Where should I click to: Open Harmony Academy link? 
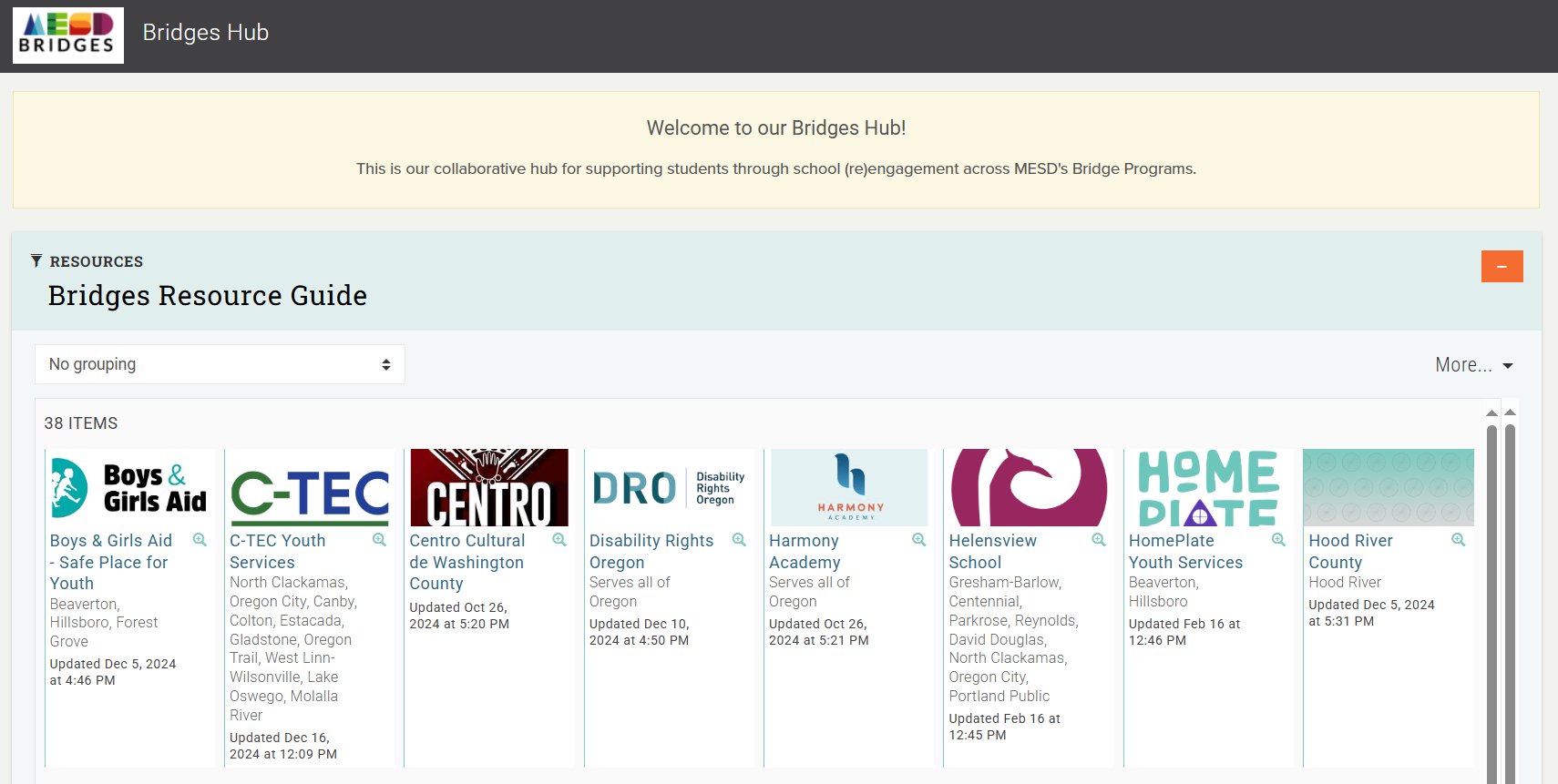[805, 551]
